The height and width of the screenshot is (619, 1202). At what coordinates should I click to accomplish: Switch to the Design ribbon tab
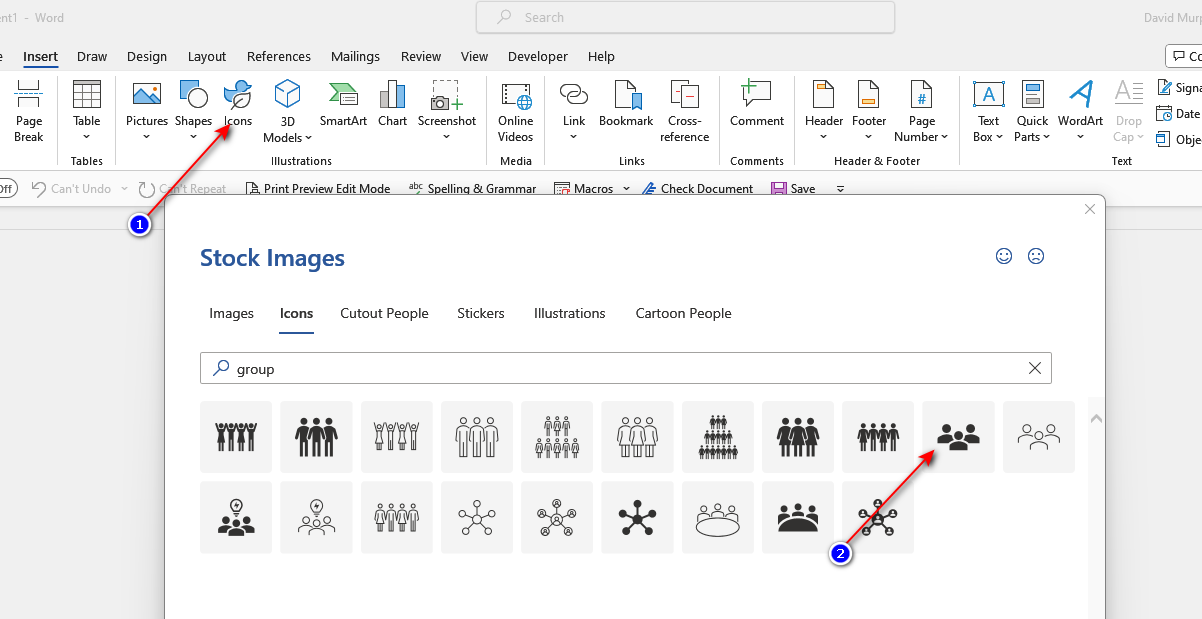pyautogui.click(x=147, y=56)
